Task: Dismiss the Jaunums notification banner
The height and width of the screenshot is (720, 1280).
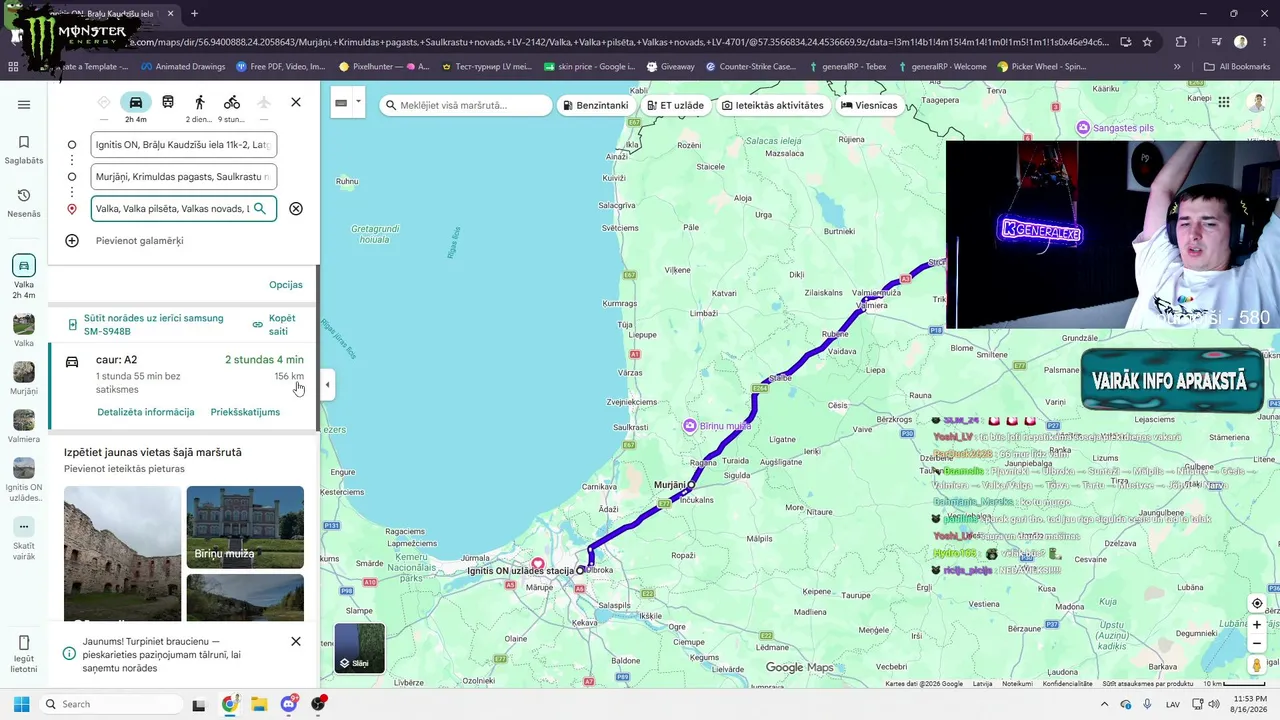Action: click(x=296, y=641)
